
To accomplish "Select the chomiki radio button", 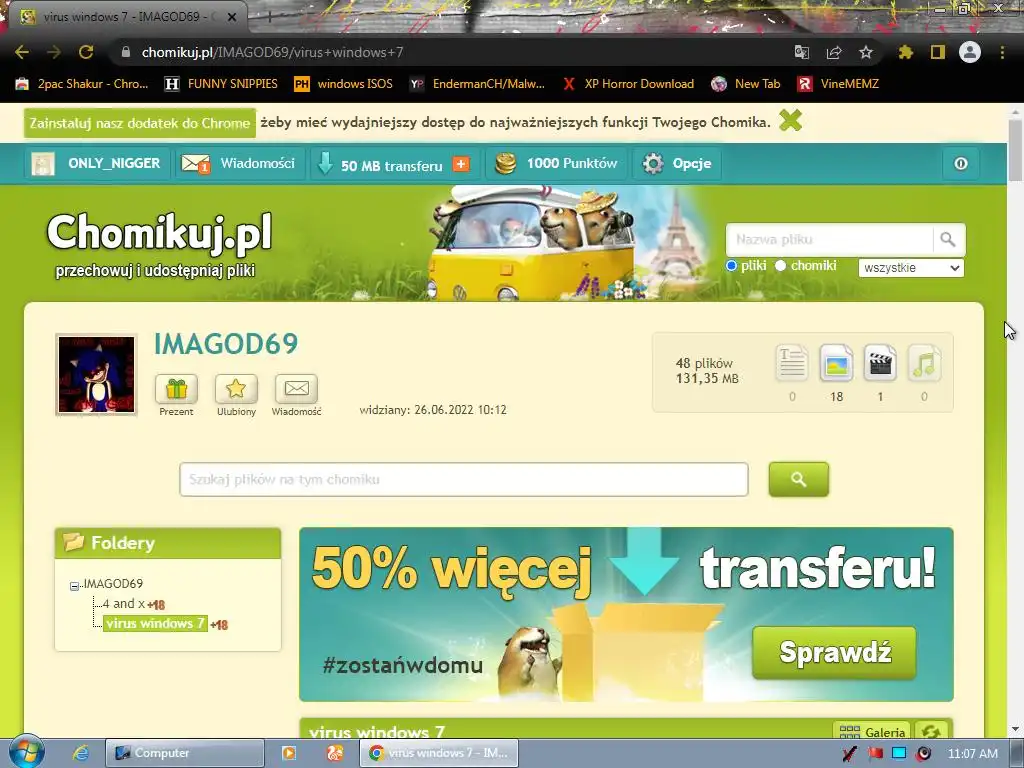I will 780,266.
